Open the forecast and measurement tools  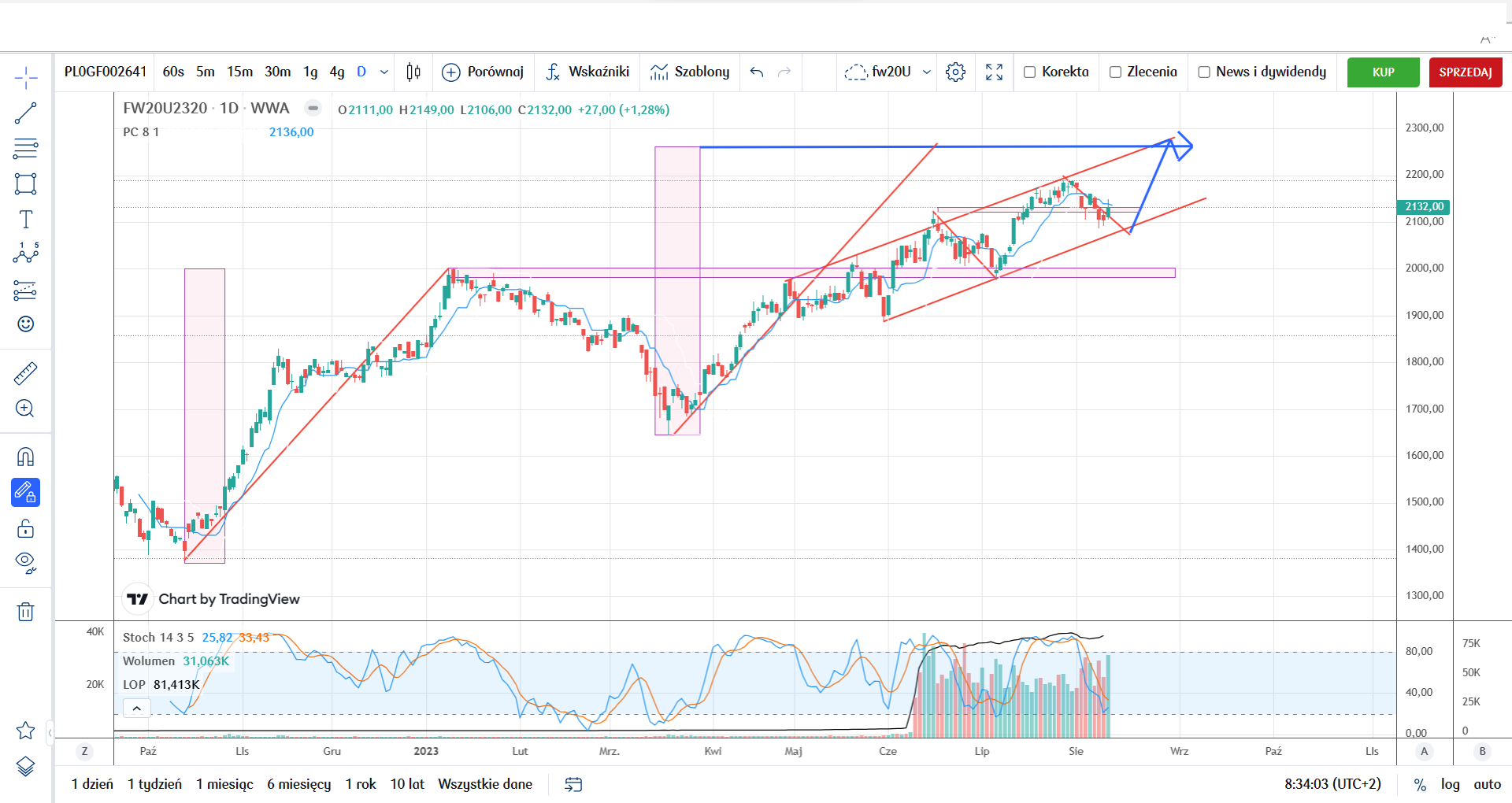click(x=26, y=290)
